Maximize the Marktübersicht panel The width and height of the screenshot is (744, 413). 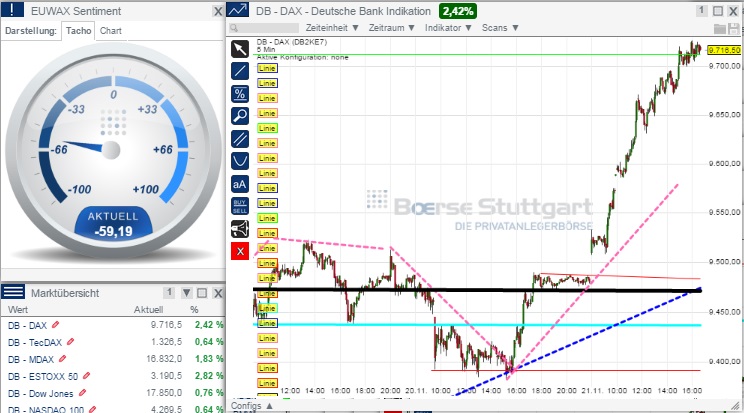202,293
